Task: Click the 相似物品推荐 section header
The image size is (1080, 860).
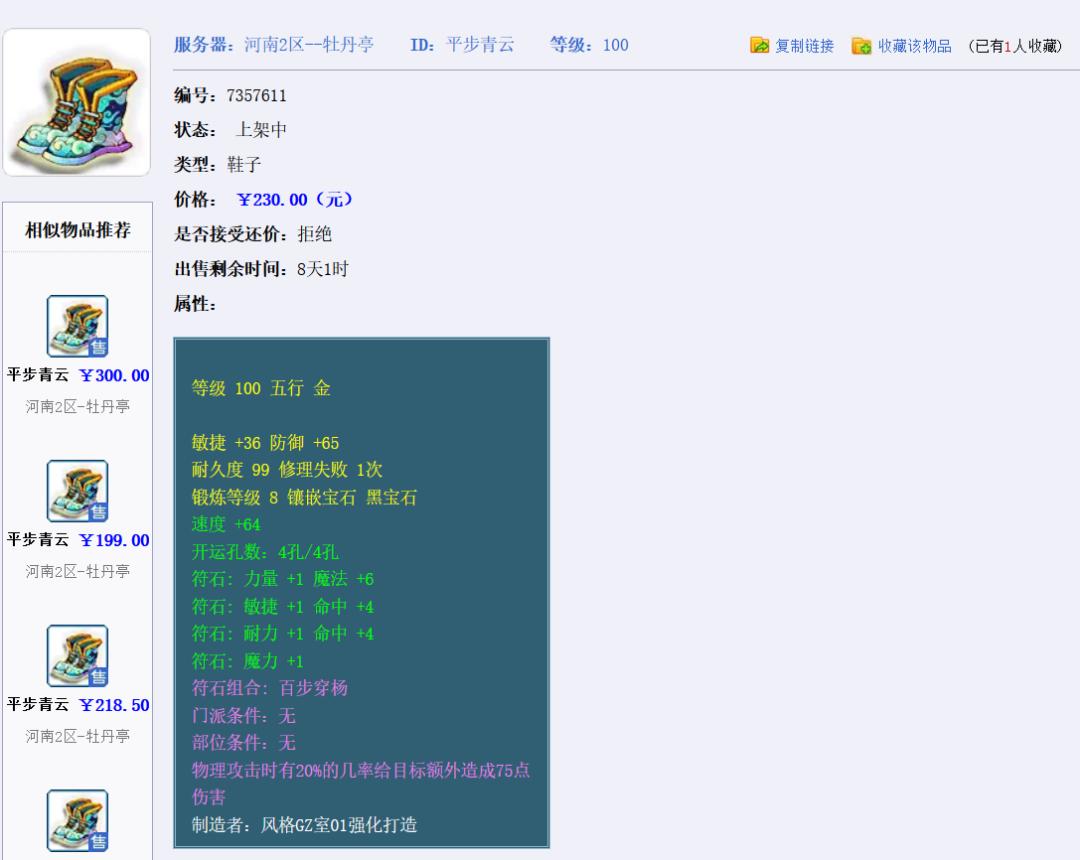Action: [x=76, y=227]
